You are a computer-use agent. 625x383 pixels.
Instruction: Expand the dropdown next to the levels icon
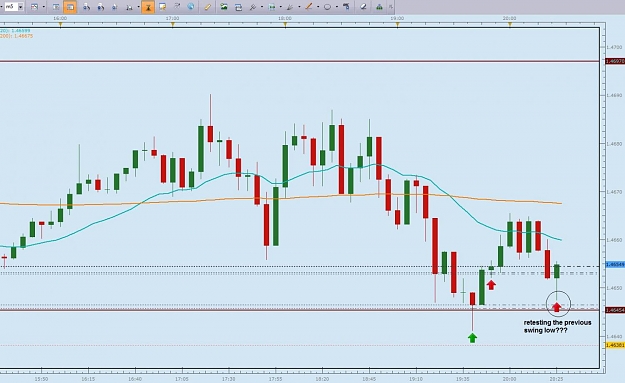(280, 7)
